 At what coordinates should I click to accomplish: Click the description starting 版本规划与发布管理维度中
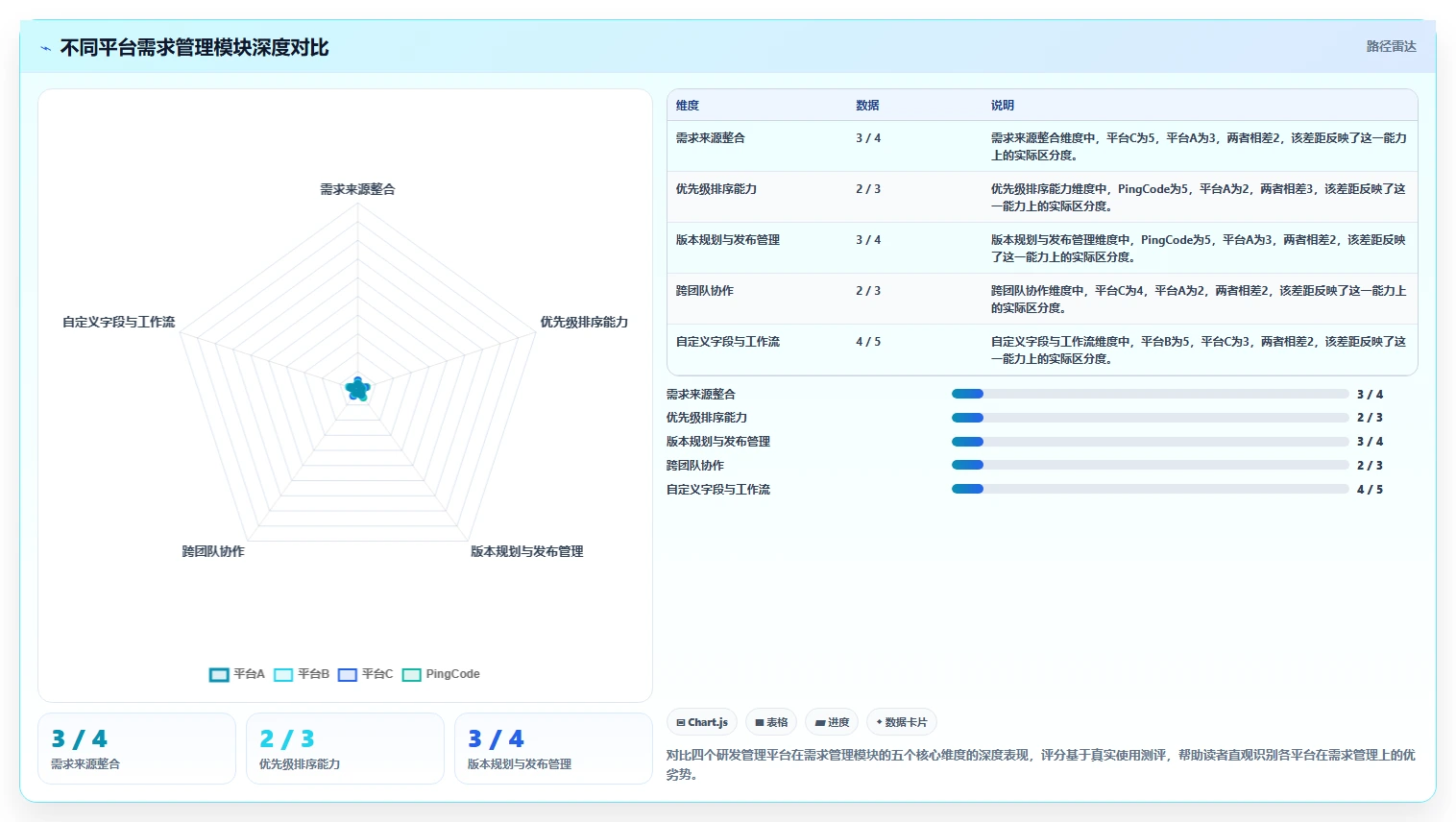pyautogui.click(x=1199, y=249)
